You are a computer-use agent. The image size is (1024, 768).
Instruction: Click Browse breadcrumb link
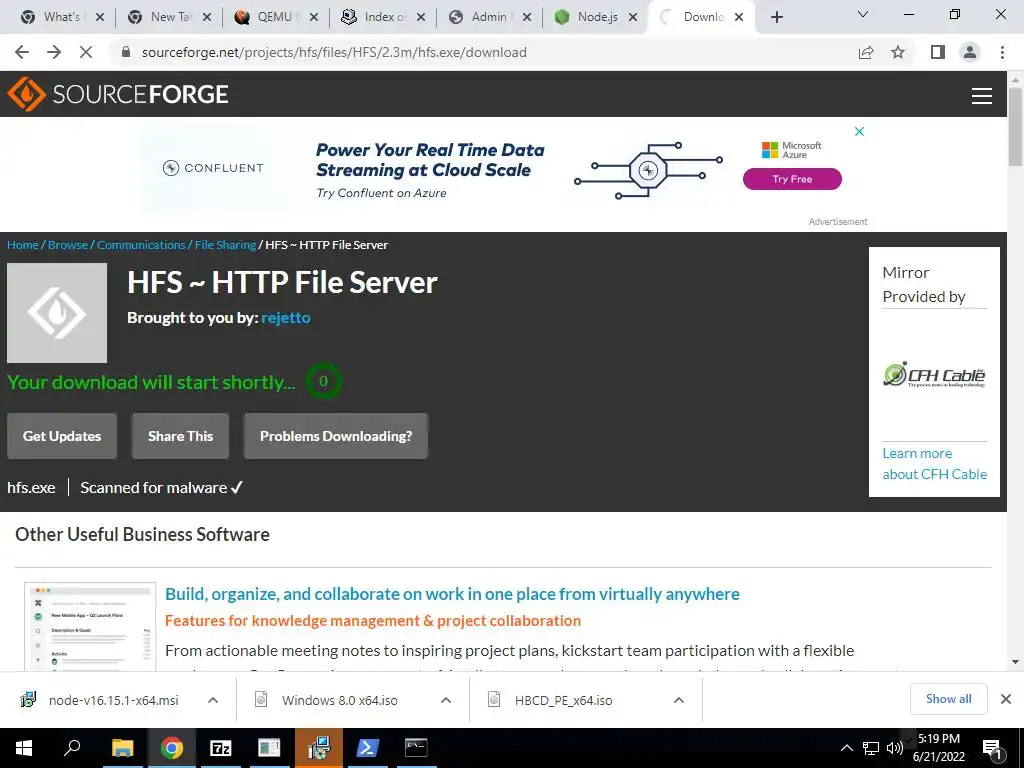click(x=68, y=245)
